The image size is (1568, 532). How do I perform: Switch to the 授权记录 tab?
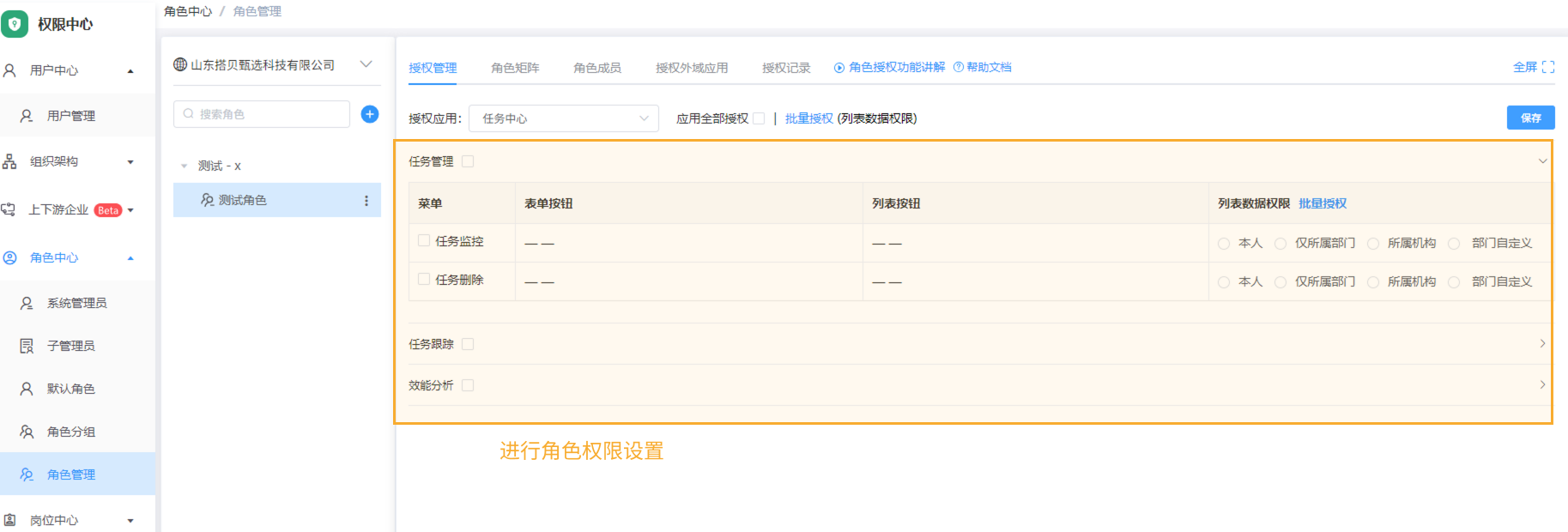[786, 68]
